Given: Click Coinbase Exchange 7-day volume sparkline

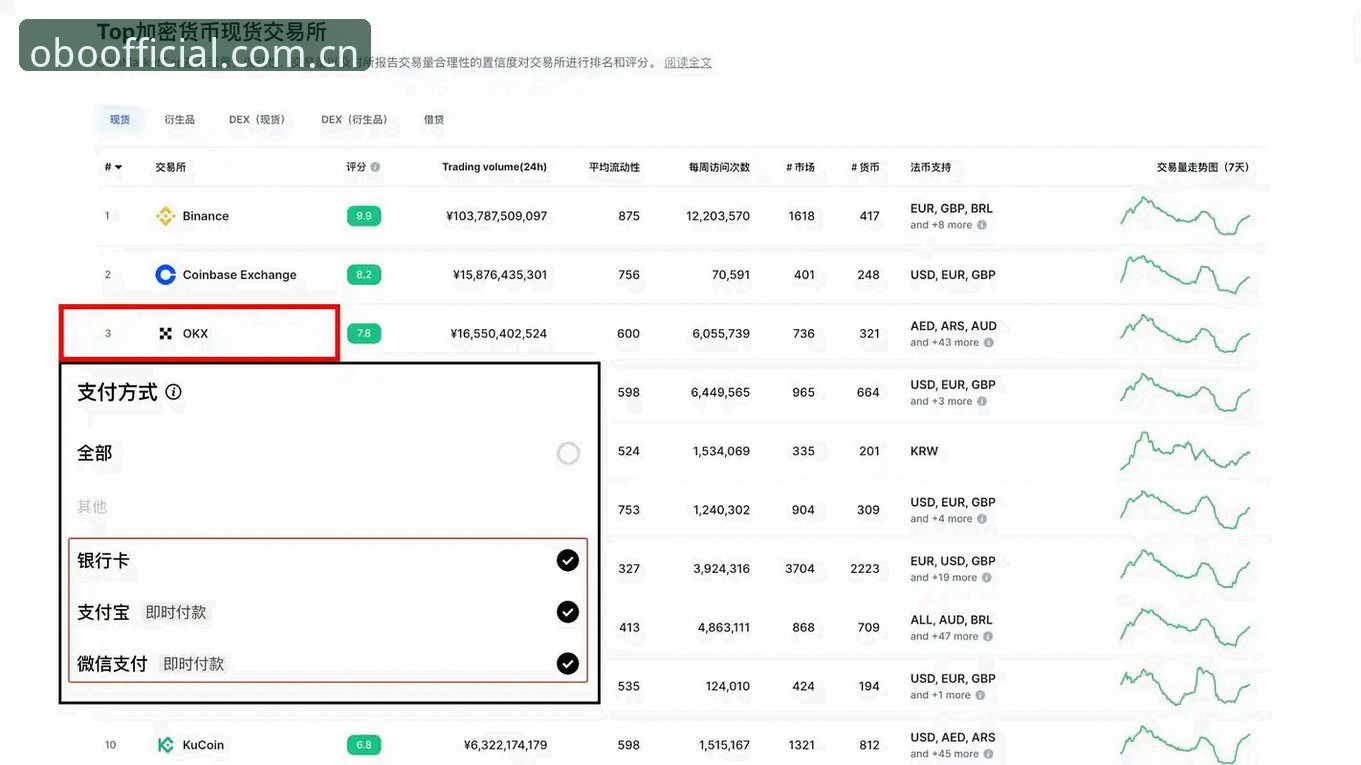Looking at the screenshot, I should click(x=1185, y=274).
